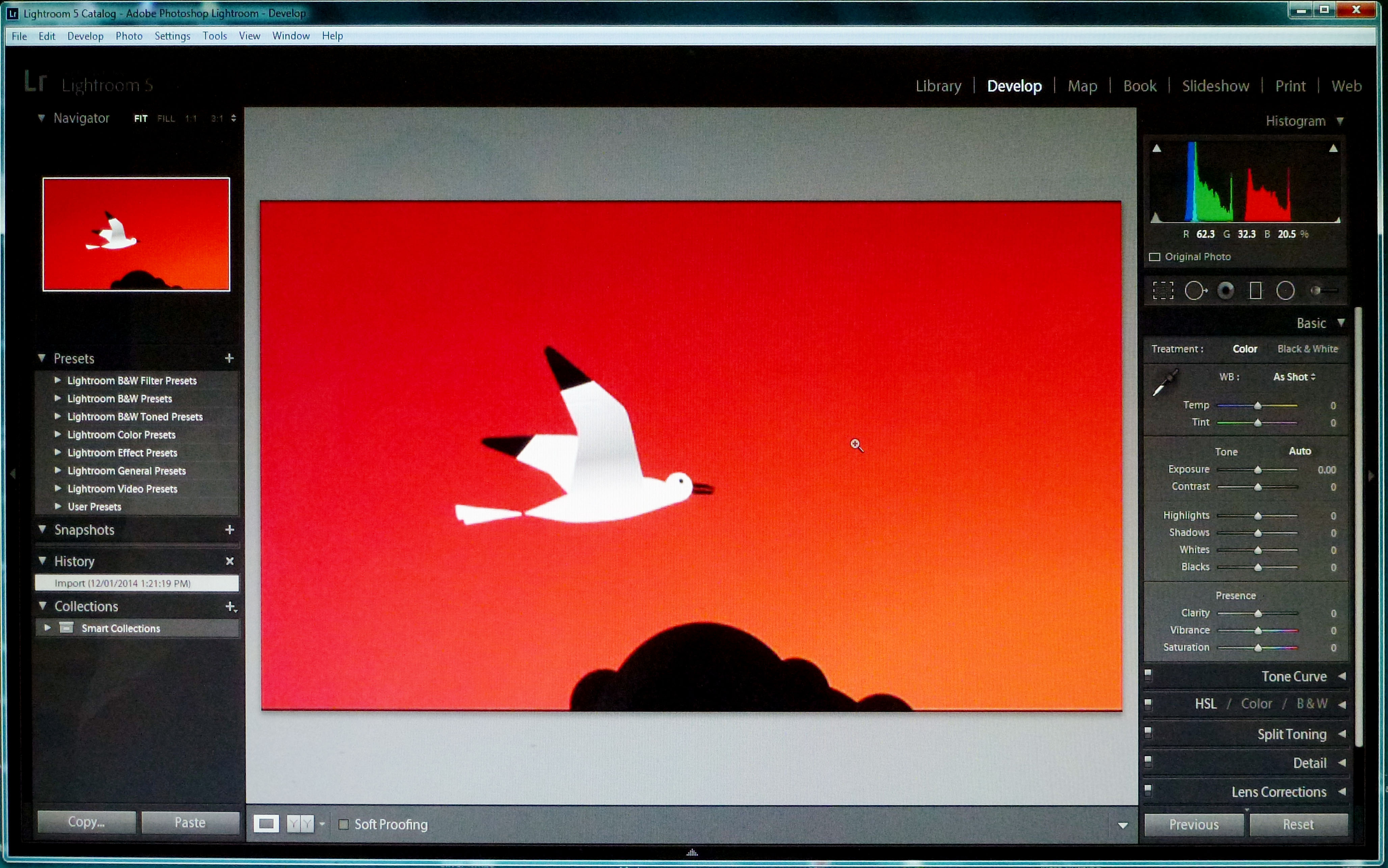
Task: Select Loupe view button in toolbar
Action: [266, 824]
